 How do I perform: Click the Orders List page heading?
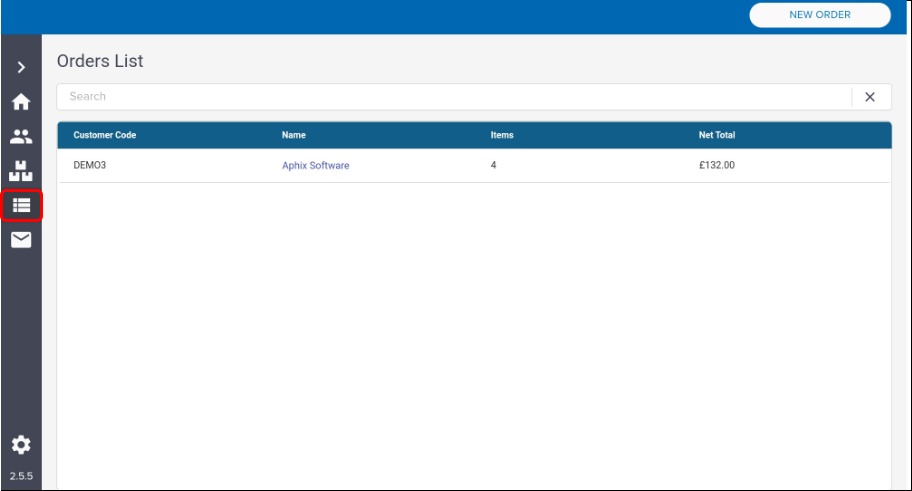point(100,61)
